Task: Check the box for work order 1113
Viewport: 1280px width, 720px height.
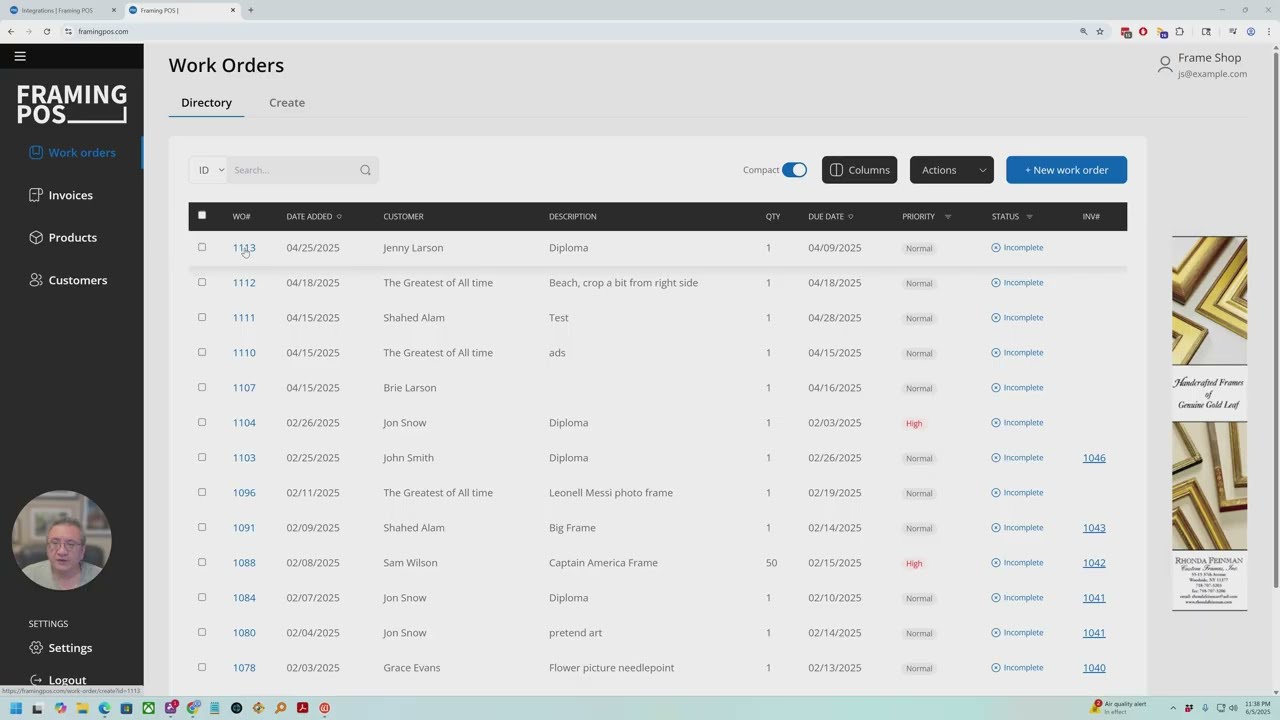Action: click(202, 247)
